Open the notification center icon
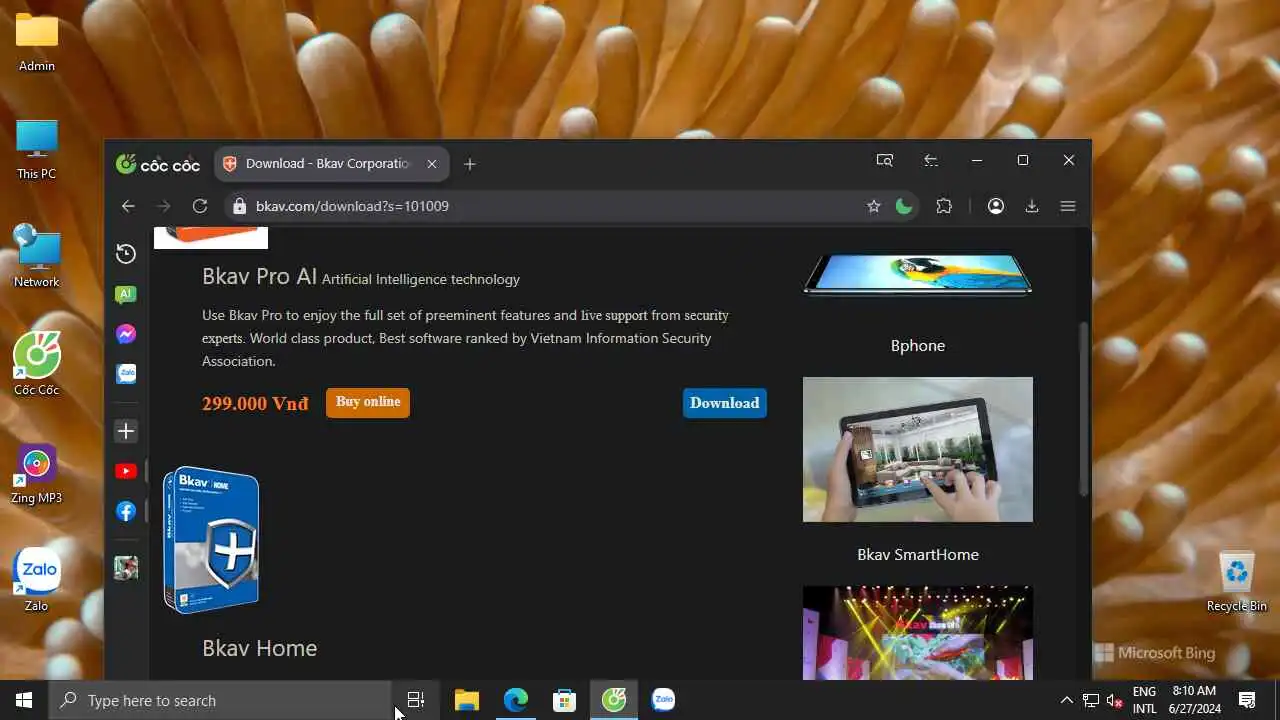The width and height of the screenshot is (1280, 720). (x=1247, y=700)
